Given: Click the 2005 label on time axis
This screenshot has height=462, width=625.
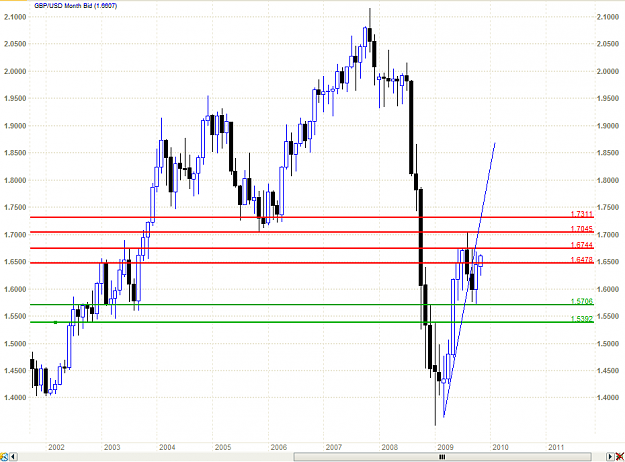Looking at the screenshot, I should pyautogui.click(x=223, y=447).
